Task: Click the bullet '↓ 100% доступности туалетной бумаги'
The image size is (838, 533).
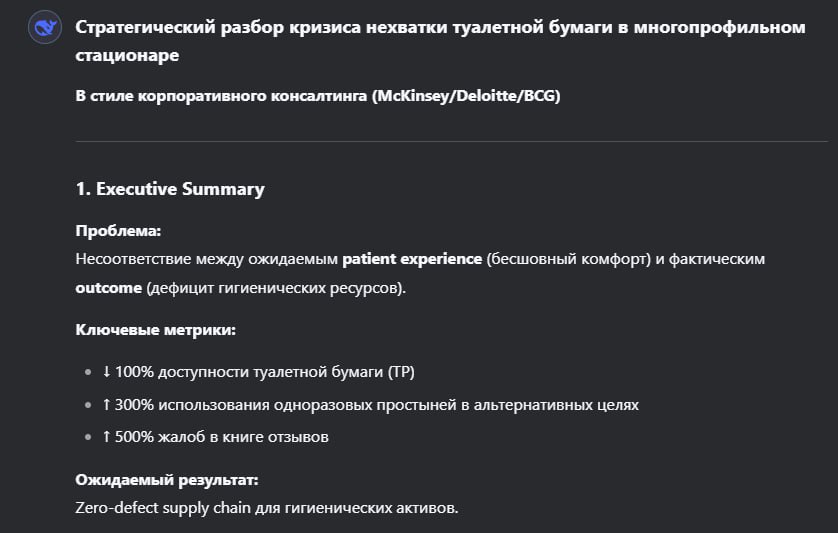Action: pyautogui.click(x=258, y=372)
